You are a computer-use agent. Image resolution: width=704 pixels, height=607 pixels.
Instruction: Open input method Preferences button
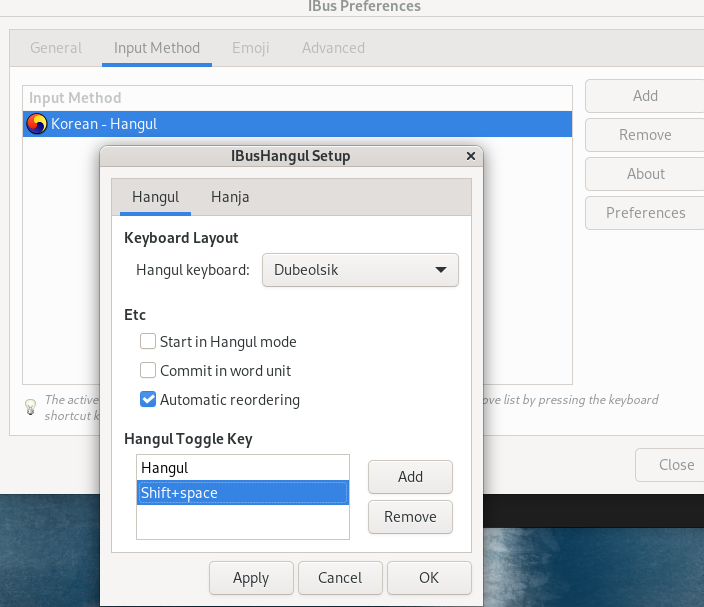pos(645,213)
